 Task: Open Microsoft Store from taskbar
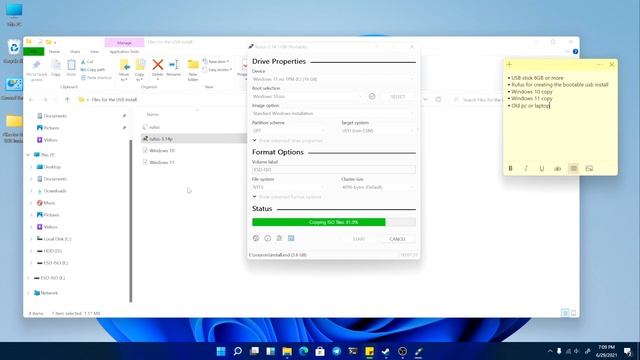tap(320, 351)
